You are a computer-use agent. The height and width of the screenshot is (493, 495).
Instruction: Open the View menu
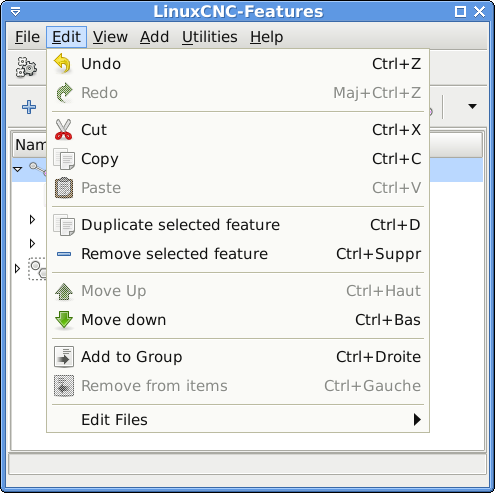click(110, 37)
